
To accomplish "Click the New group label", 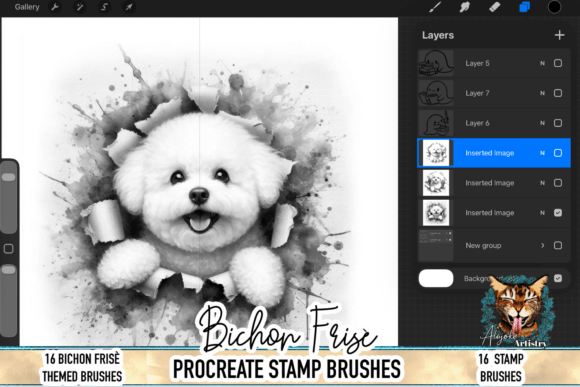I will pos(483,246).
